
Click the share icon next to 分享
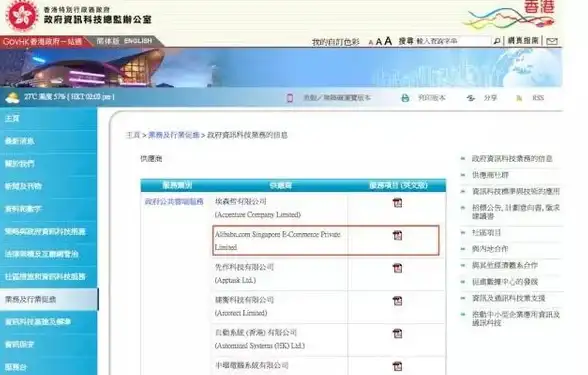tap(471, 98)
